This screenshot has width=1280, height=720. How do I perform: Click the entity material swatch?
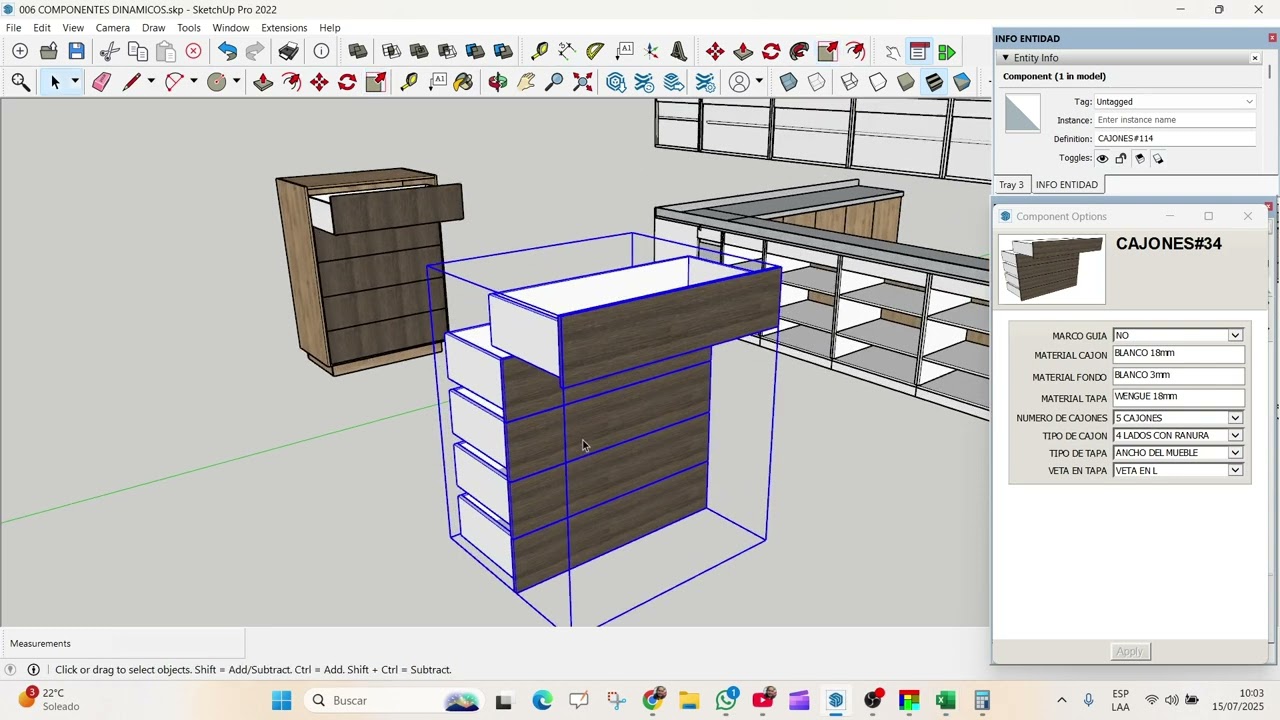(1022, 113)
